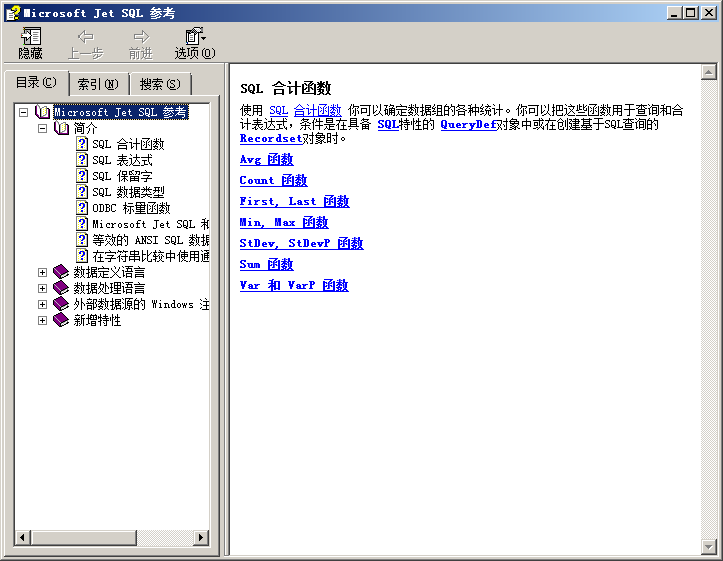Follow the QueryDef link in the paragraph
The image size is (723, 561).
(468, 124)
